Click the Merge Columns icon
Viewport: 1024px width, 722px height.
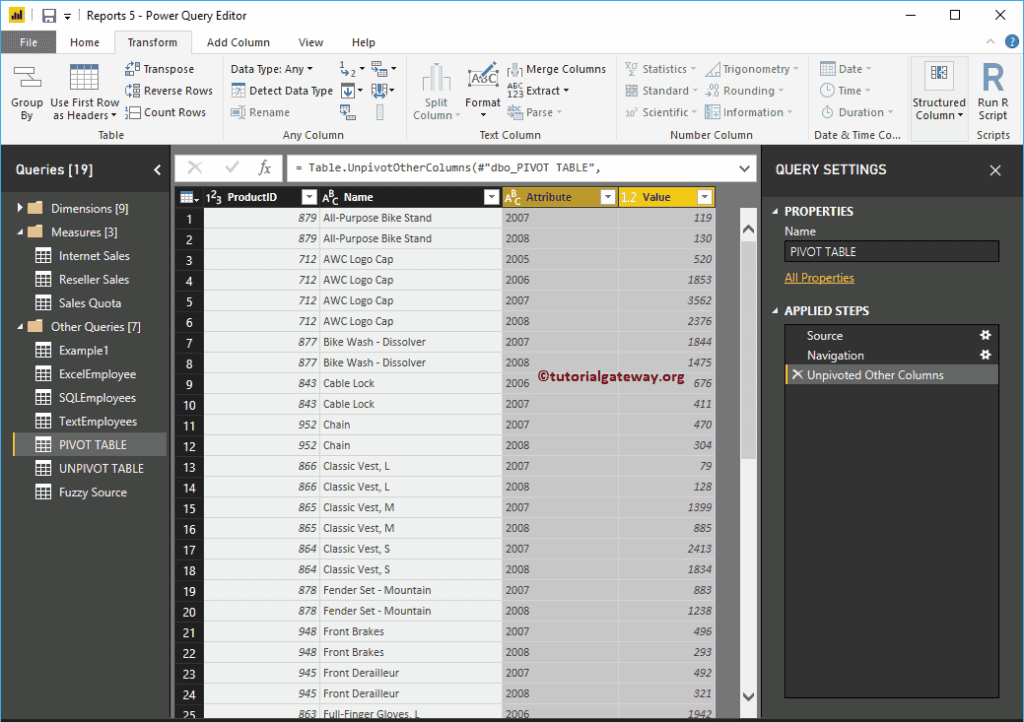(516, 69)
